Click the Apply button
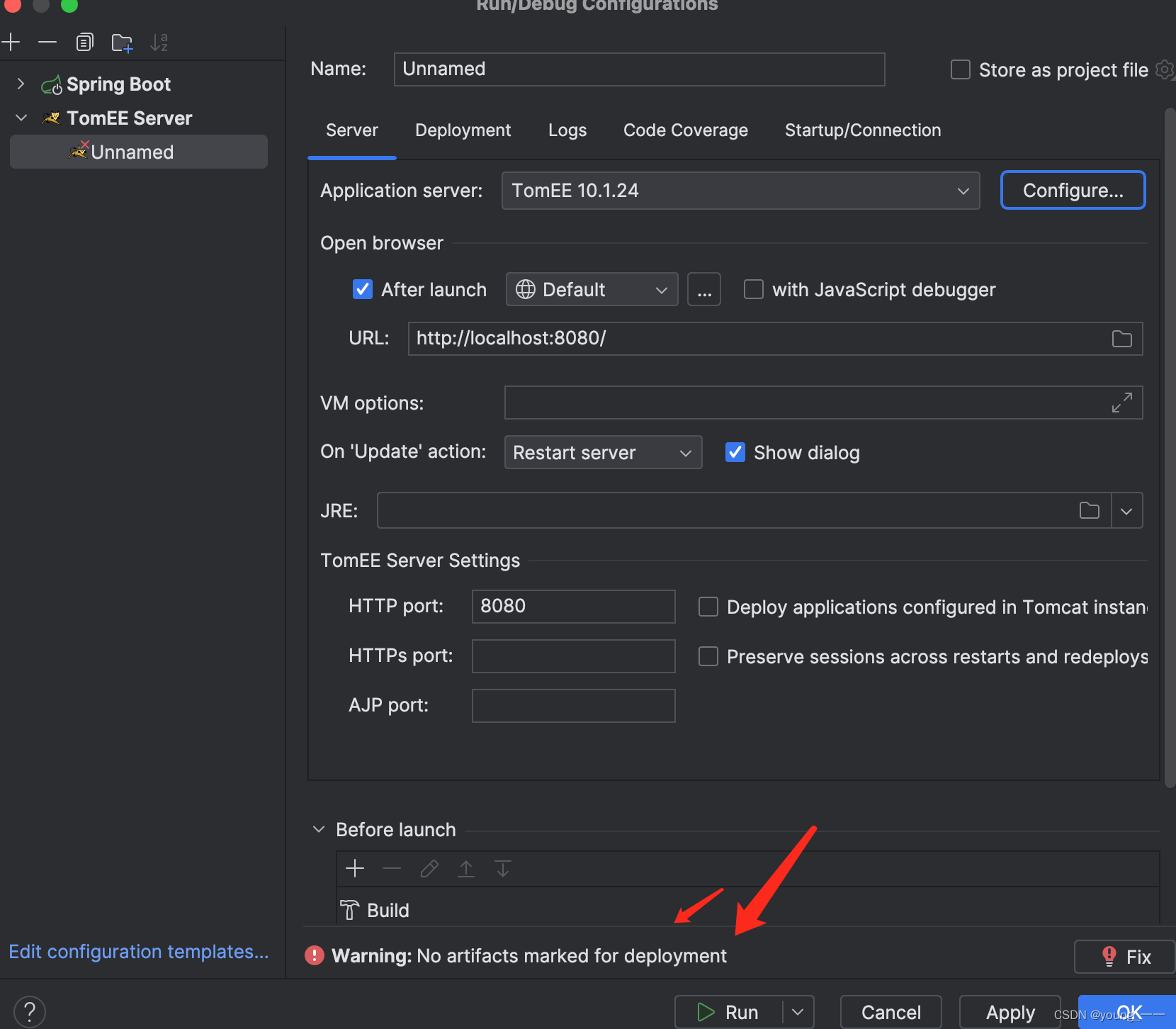This screenshot has height=1029, width=1176. (x=1010, y=1012)
